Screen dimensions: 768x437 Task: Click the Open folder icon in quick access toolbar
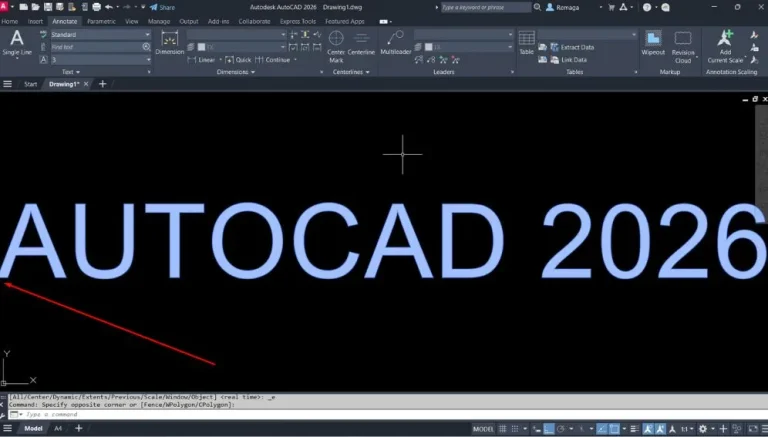pyautogui.click(x=36, y=7)
